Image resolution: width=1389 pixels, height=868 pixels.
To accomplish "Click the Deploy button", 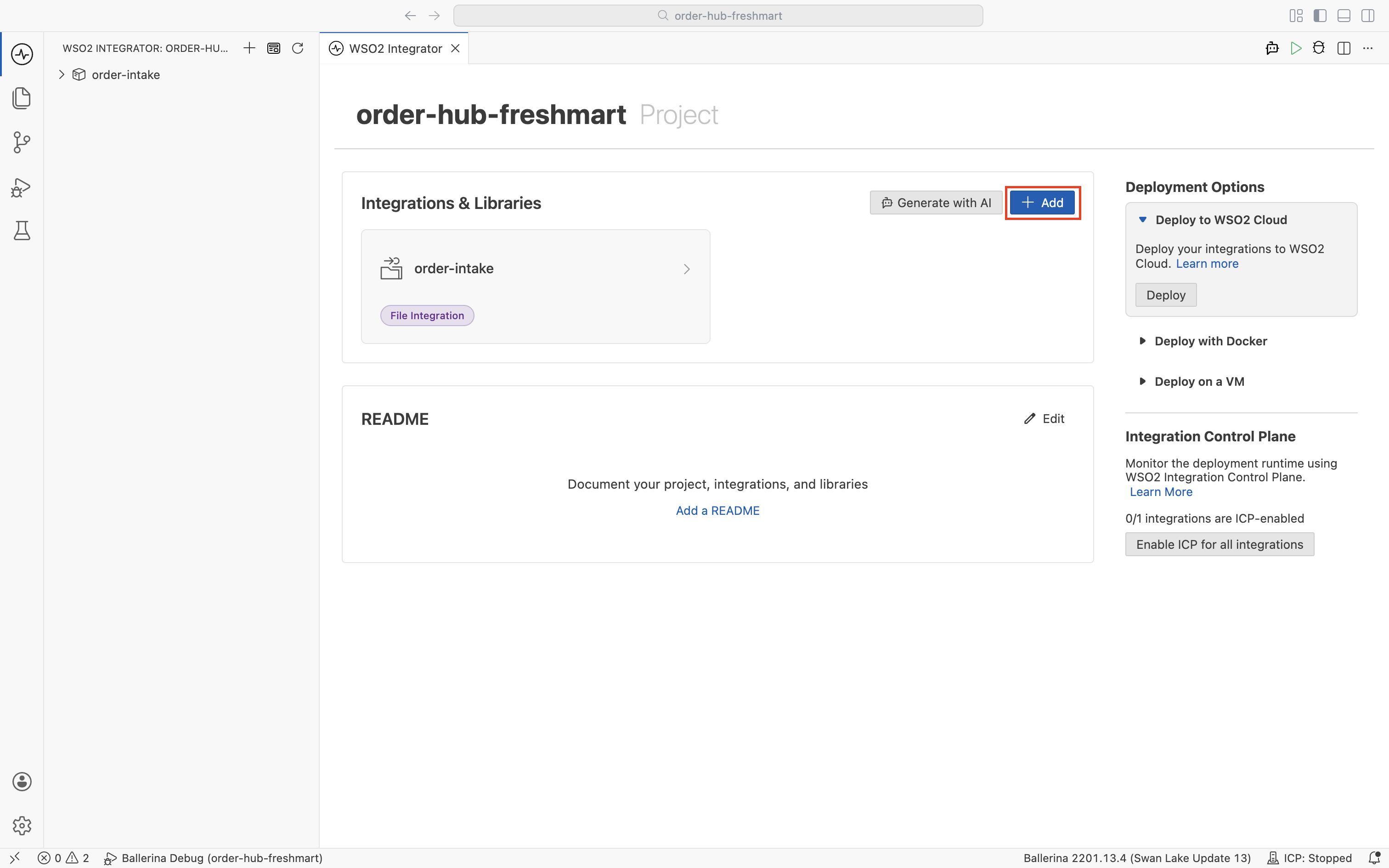I will tap(1166, 295).
